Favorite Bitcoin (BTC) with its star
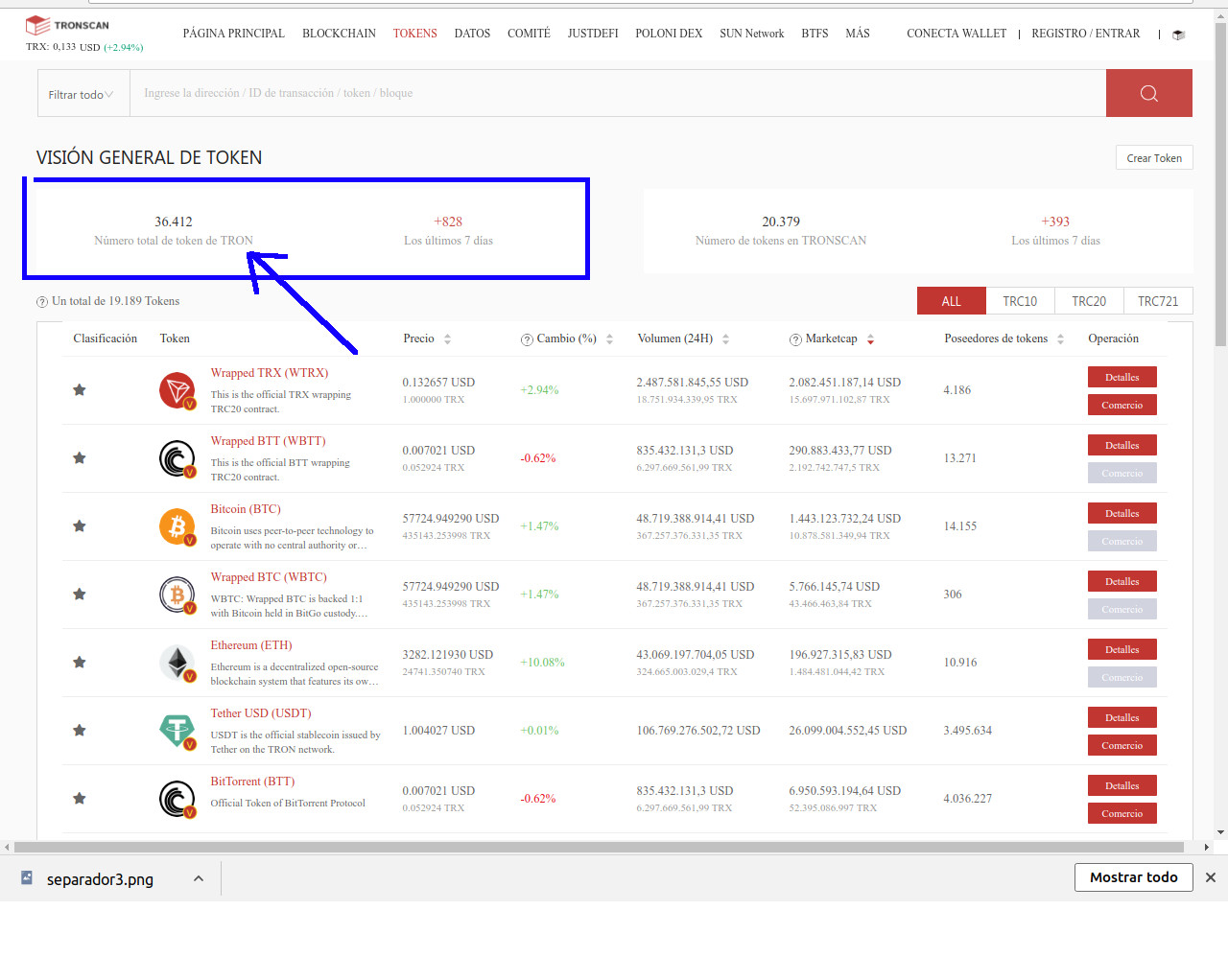1228x980 pixels. click(x=80, y=526)
